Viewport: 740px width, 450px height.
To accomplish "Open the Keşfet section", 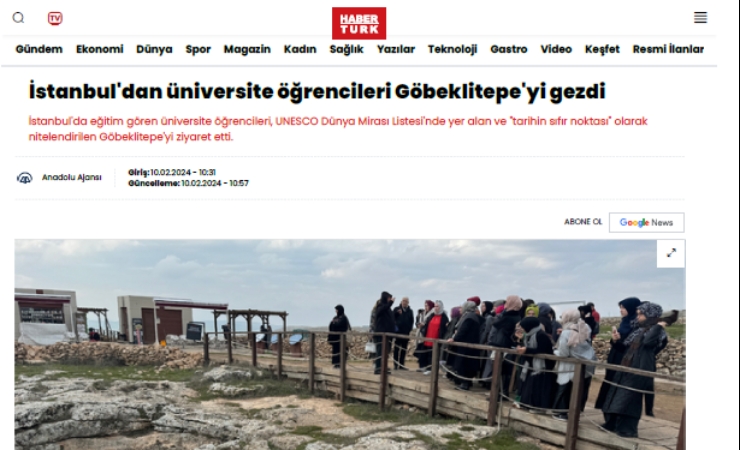I will [x=602, y=49].
